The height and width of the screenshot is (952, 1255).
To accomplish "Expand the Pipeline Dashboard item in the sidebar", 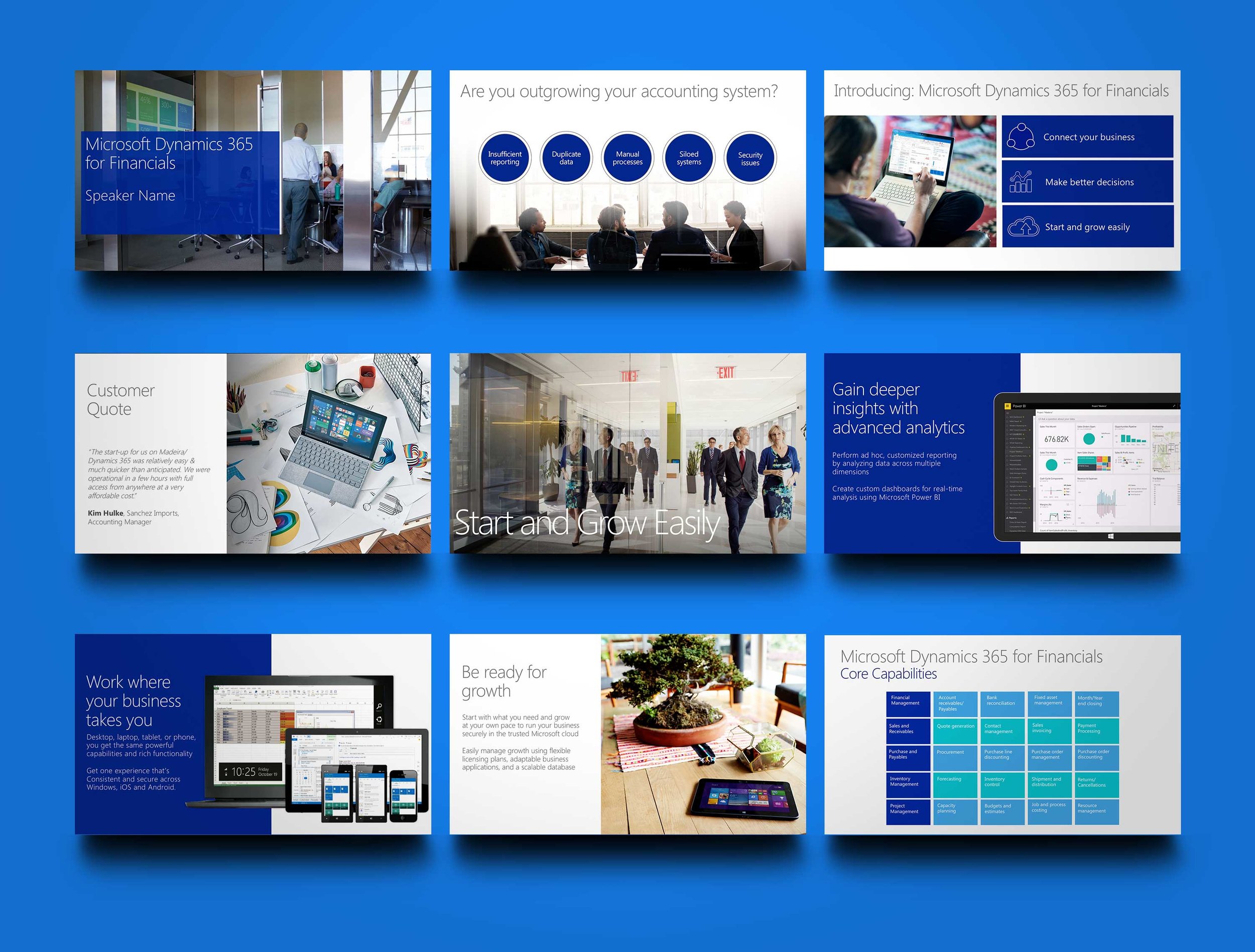I will pyautogui.click(x=1029, y=448).
